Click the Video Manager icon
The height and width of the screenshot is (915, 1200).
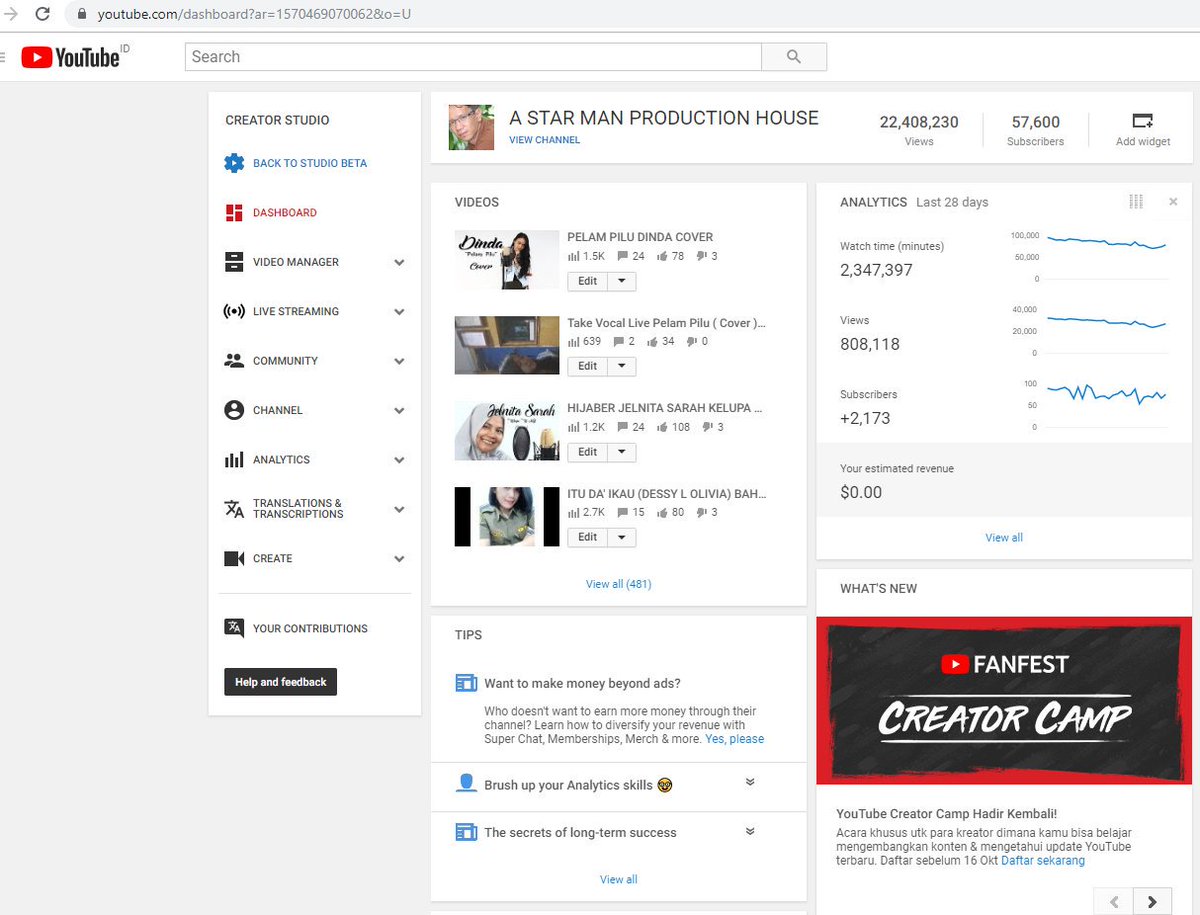pos(234,262)
